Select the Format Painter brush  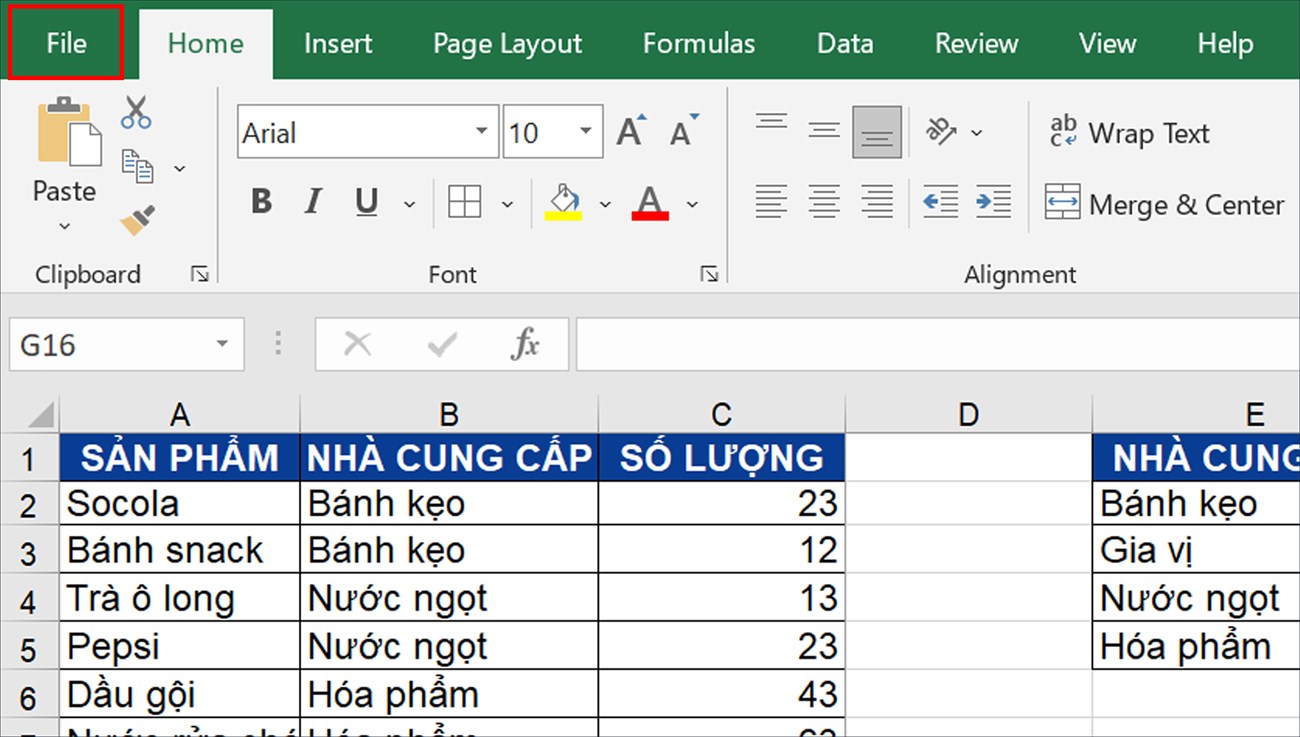click(137, 220)
